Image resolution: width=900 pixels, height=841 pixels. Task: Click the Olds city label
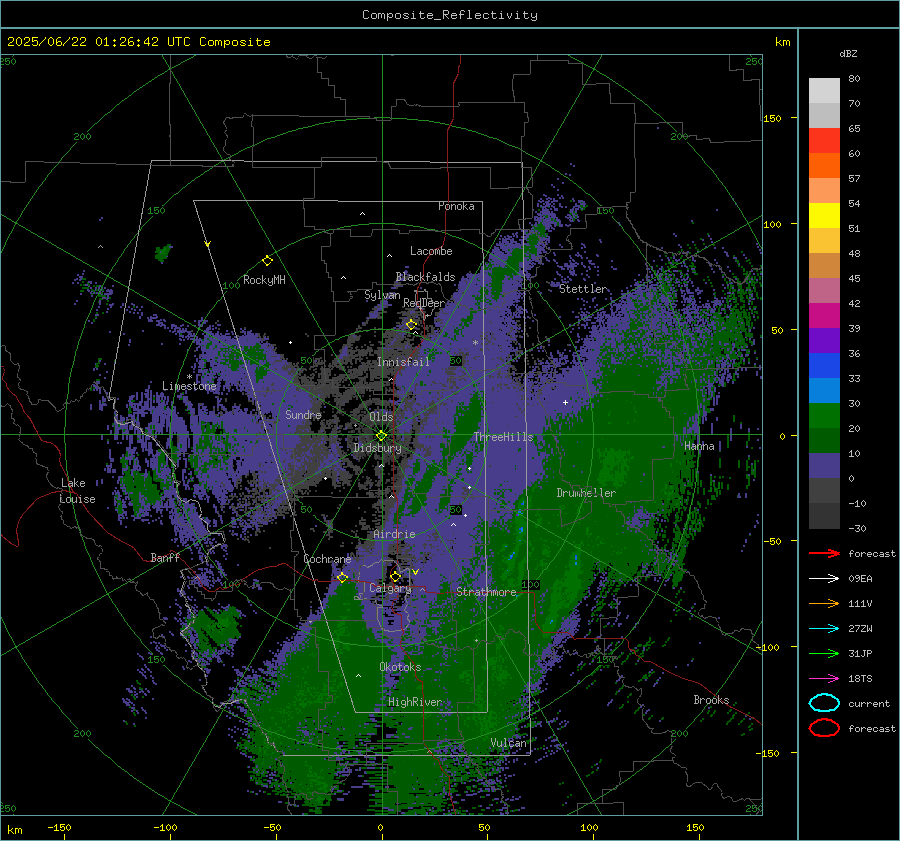pyautogui.click(x=381, y=417)
